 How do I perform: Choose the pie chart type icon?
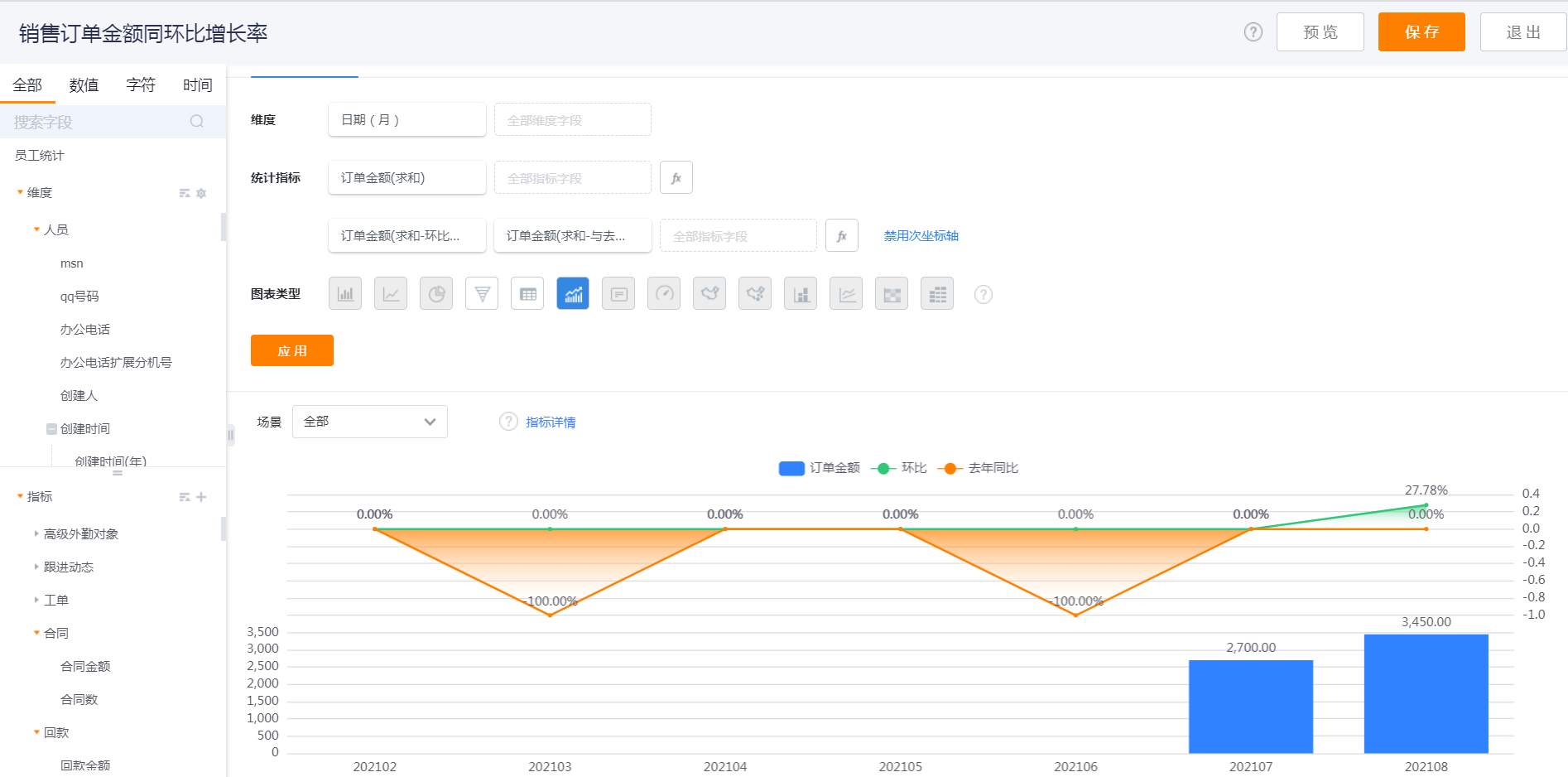click(x=436, y=294)
